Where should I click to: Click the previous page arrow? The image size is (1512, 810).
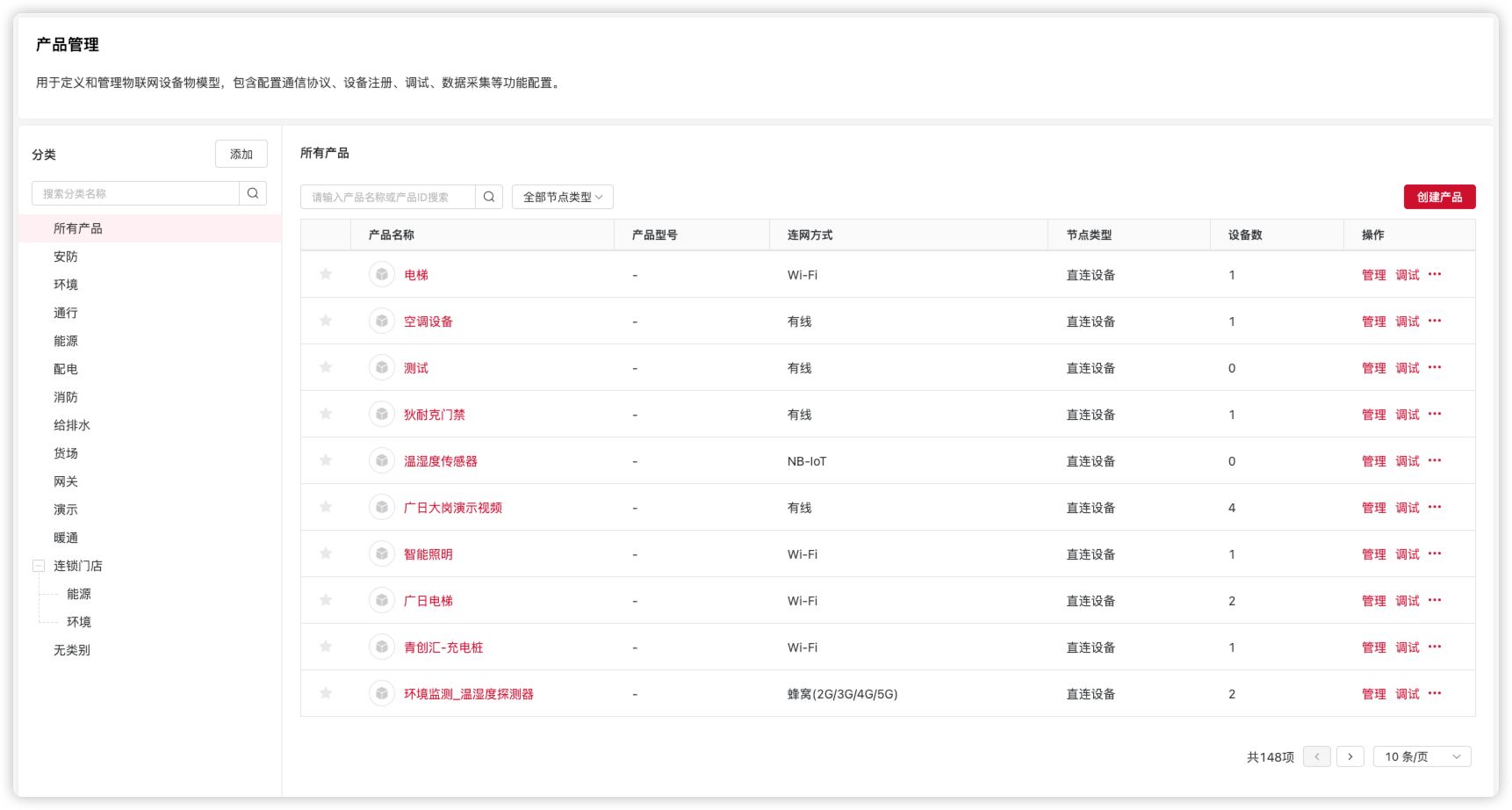click(1317, 756)
